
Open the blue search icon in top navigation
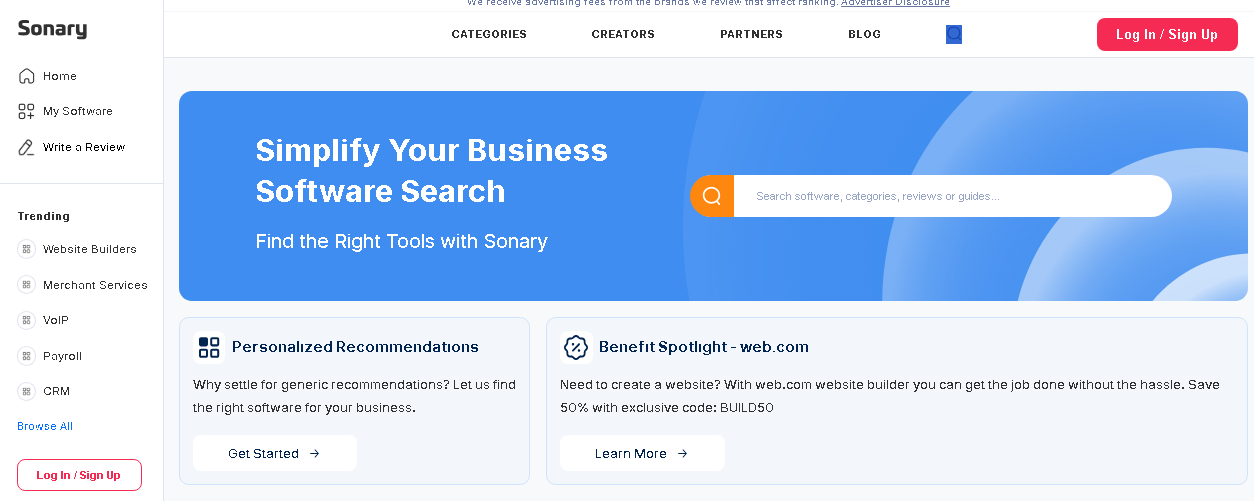(954, 34)
